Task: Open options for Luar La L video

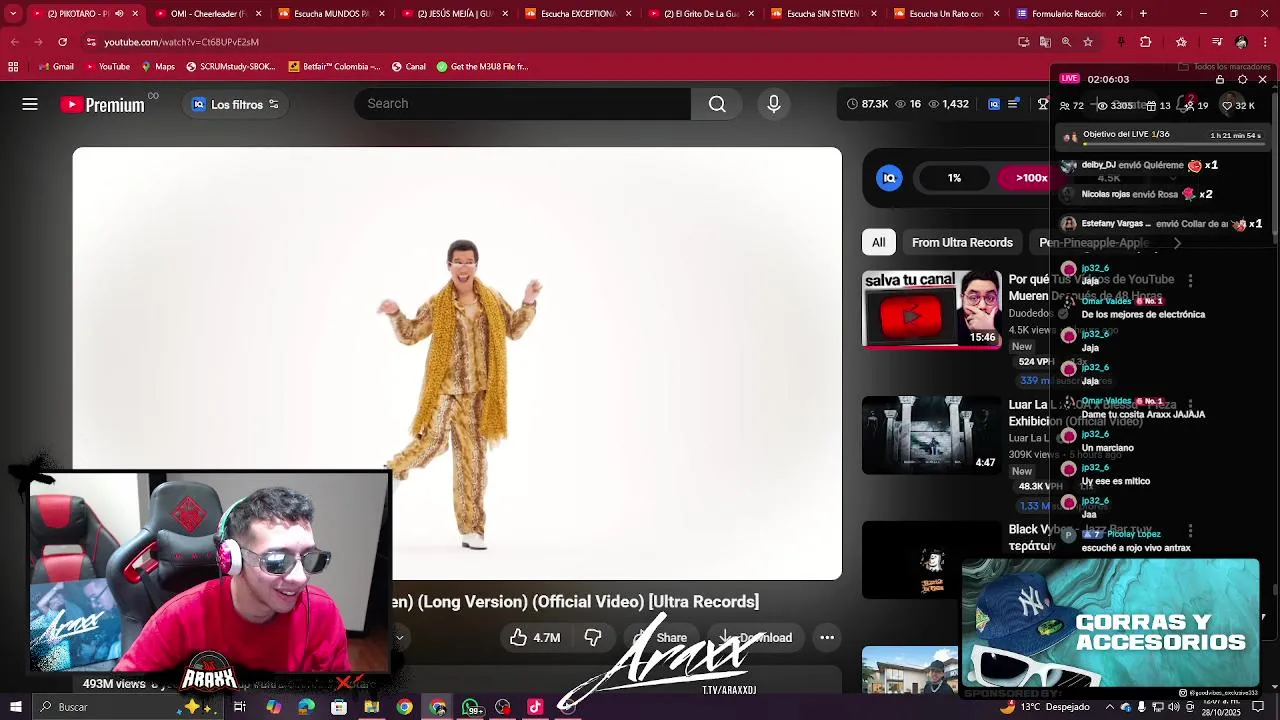Action: 1190,406
